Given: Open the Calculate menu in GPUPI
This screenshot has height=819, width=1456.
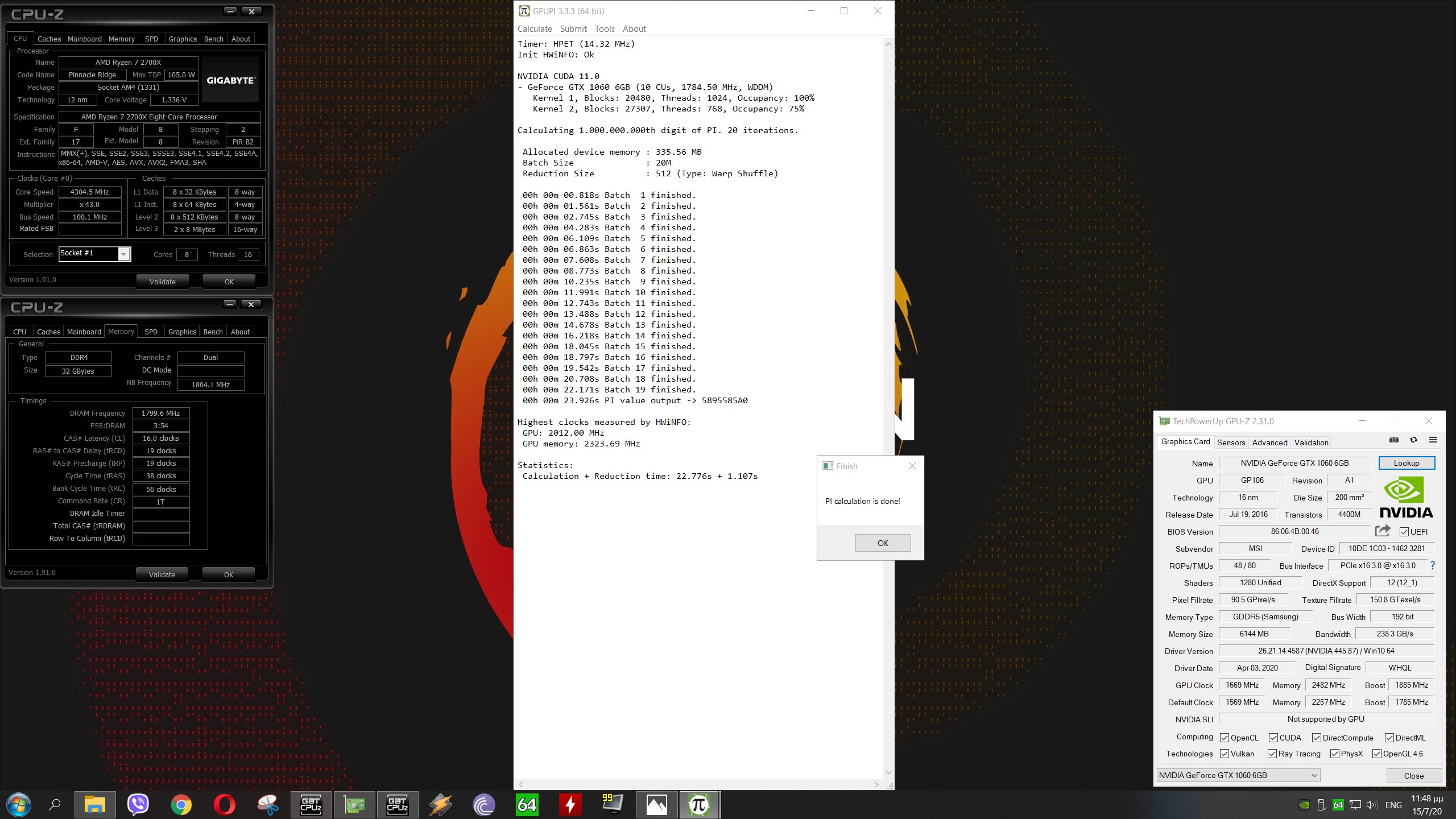Looking at the screenshot, I should click(535, 28).
